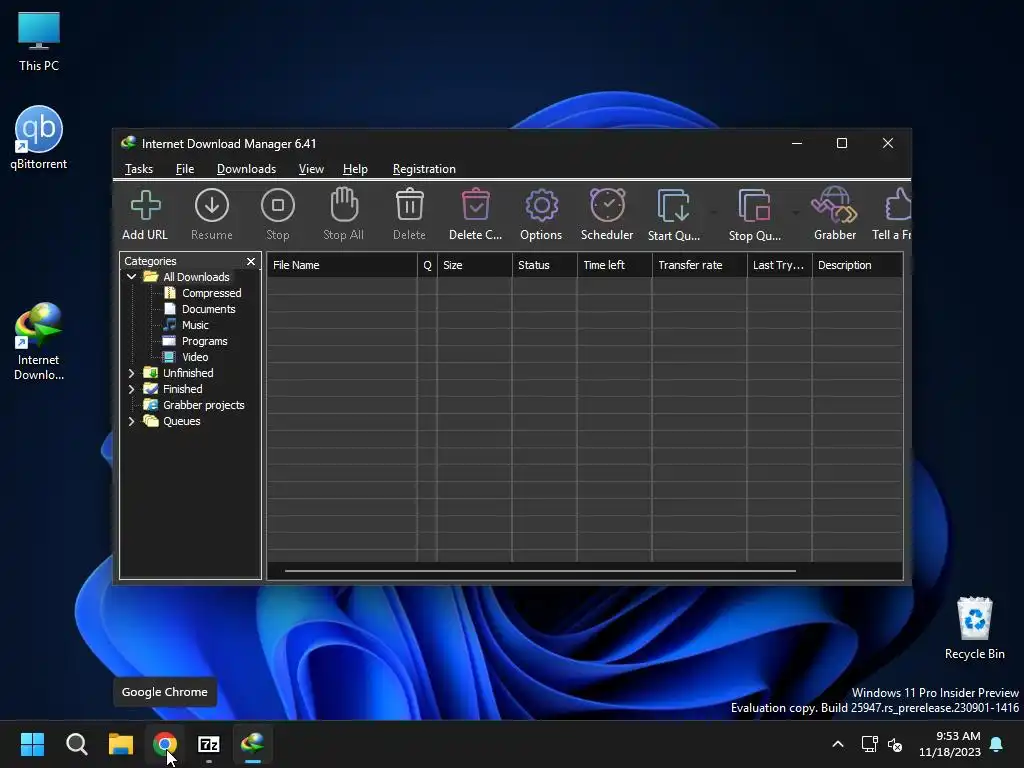The image size is (1024, 768).
Task: Launch Google Chrome from taskbar
Action: 165,744
